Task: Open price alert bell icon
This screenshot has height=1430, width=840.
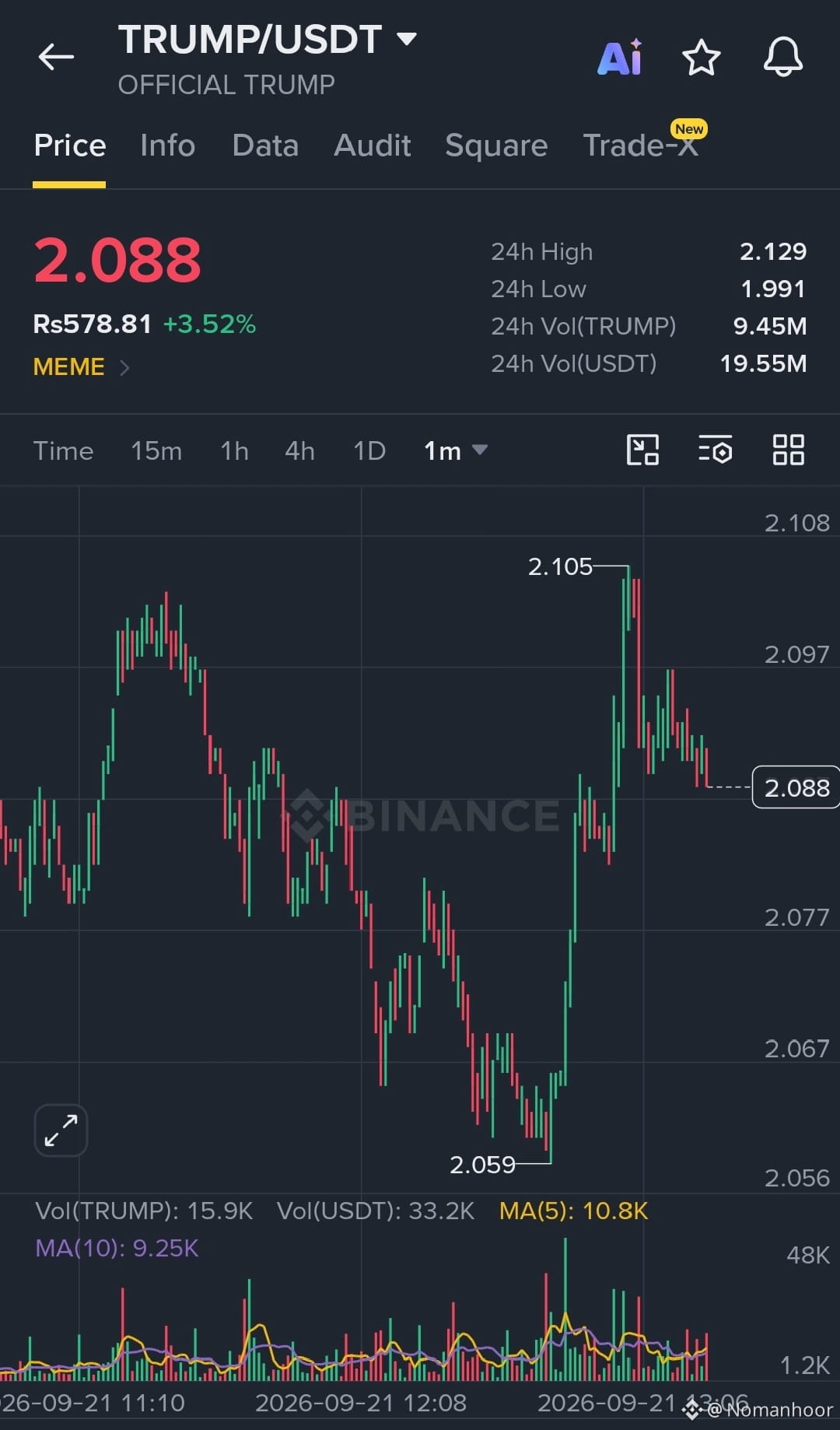Action: (782, 57)
